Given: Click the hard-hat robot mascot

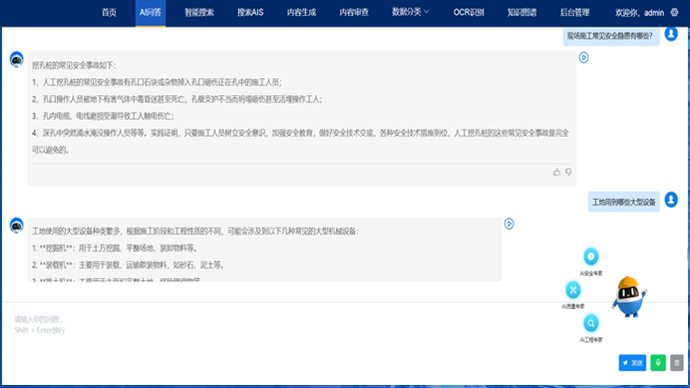Looking at the screenshot, I should 629,296.
